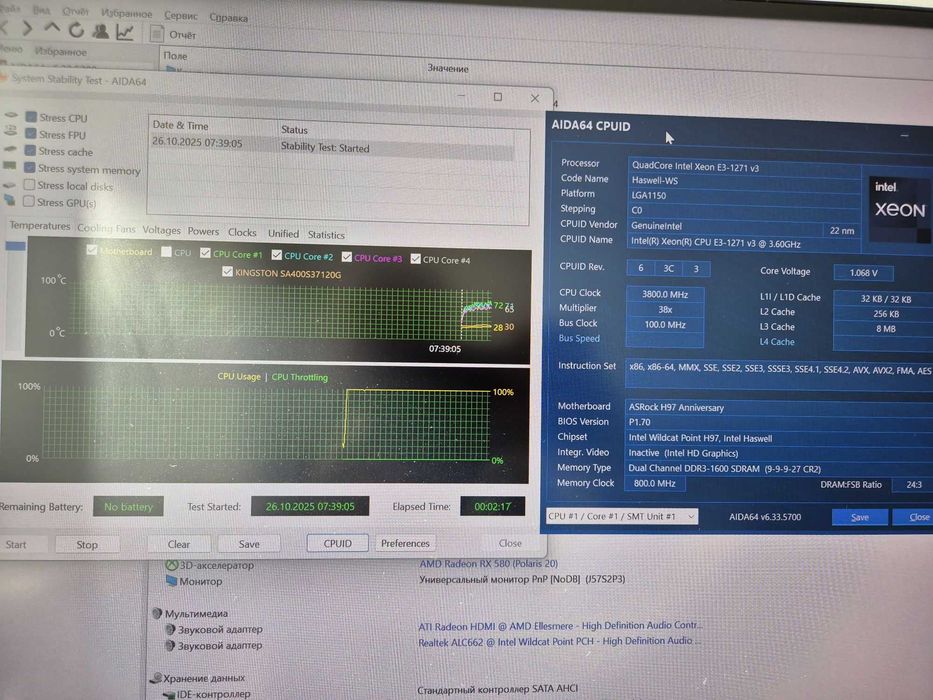This screenshot has height=700, width=933.
Task: Click Save in AIDA64 CPUID panel
Action: point(860,517)
